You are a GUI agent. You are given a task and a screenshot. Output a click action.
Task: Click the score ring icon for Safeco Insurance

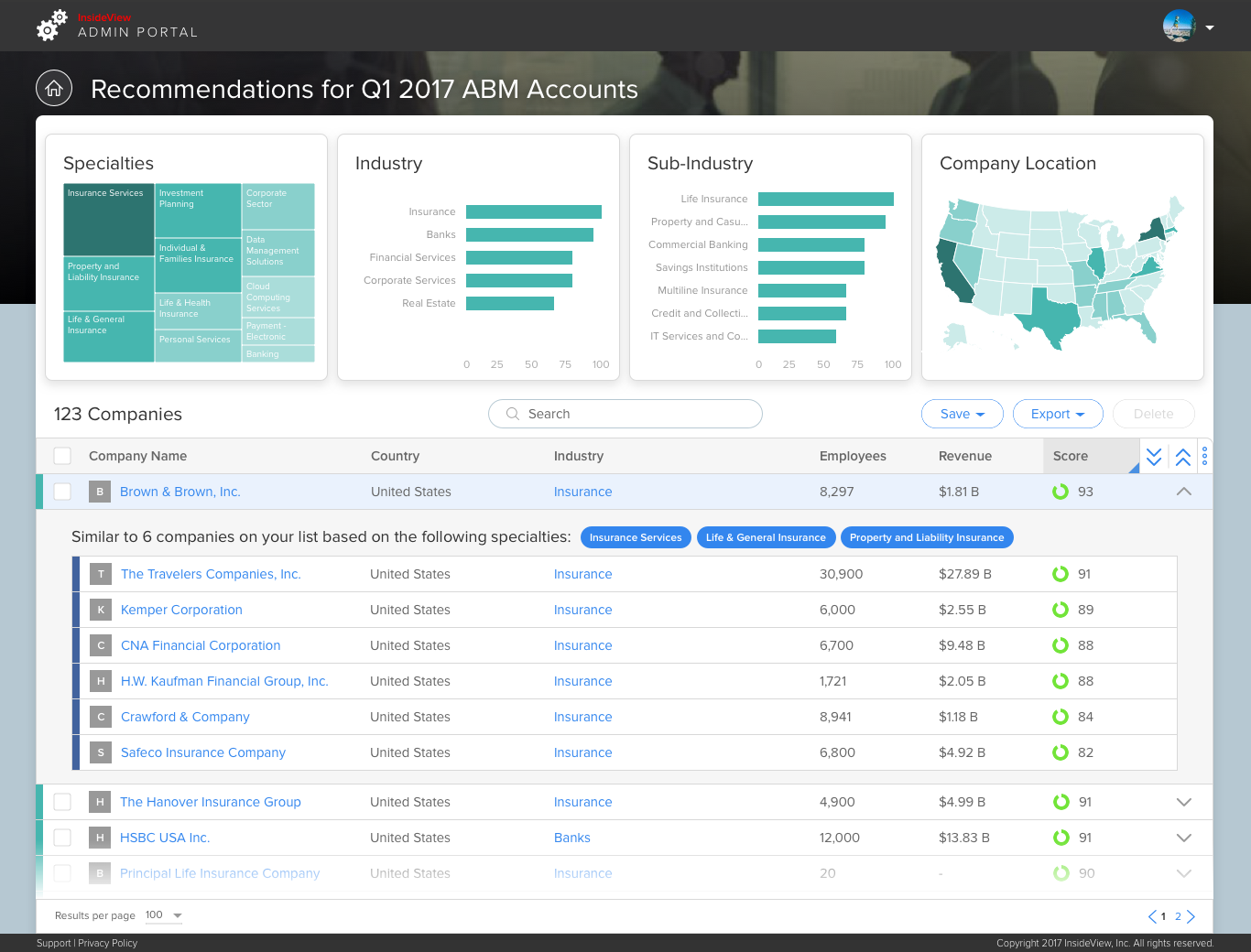[1061, 752]
